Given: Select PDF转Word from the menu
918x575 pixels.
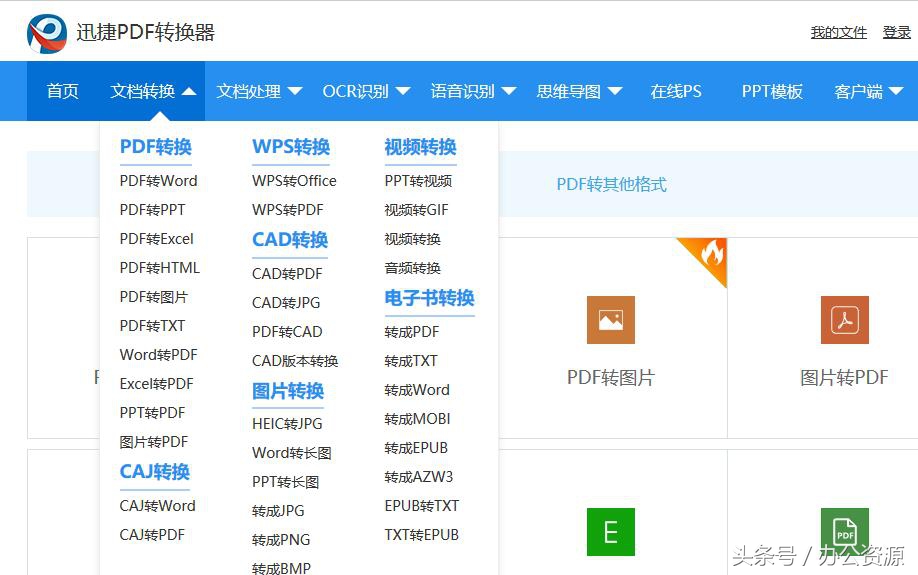Looking at the screenshot, I should tap(158, 181).
